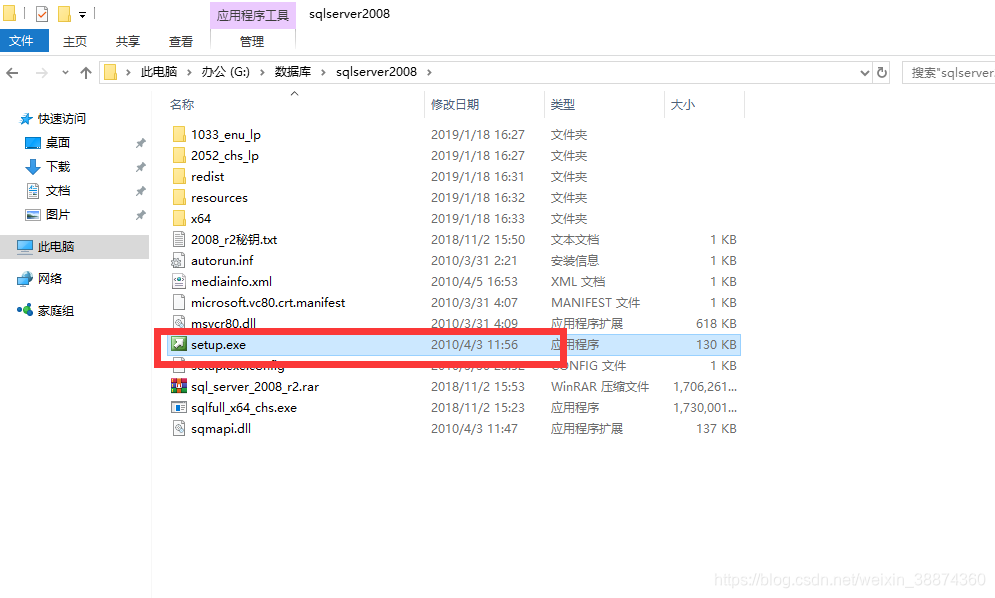Screen dimensions: 995x598
Task: Open the 管理 ribbon tab
Action: tap(252, 41)
